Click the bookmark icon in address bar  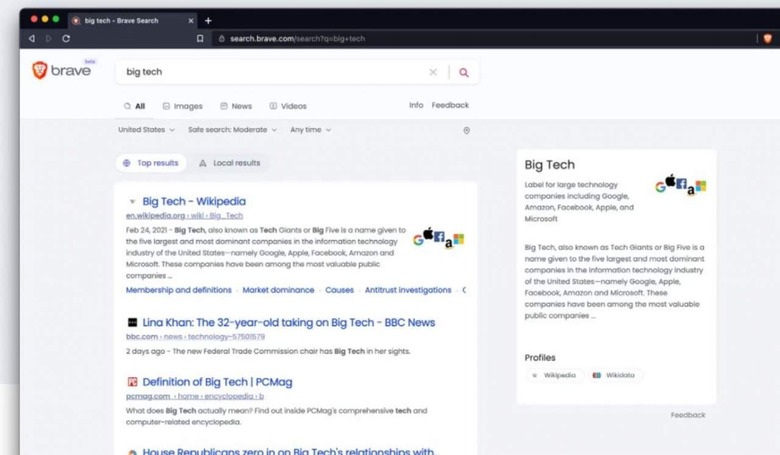tap(200, 39)
